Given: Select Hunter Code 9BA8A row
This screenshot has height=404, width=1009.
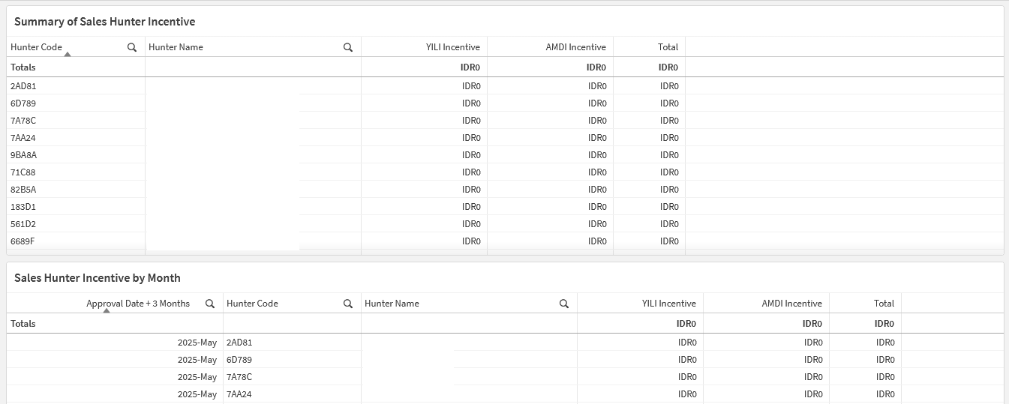Looking at the screenshot, I should (x=24, y=155).
